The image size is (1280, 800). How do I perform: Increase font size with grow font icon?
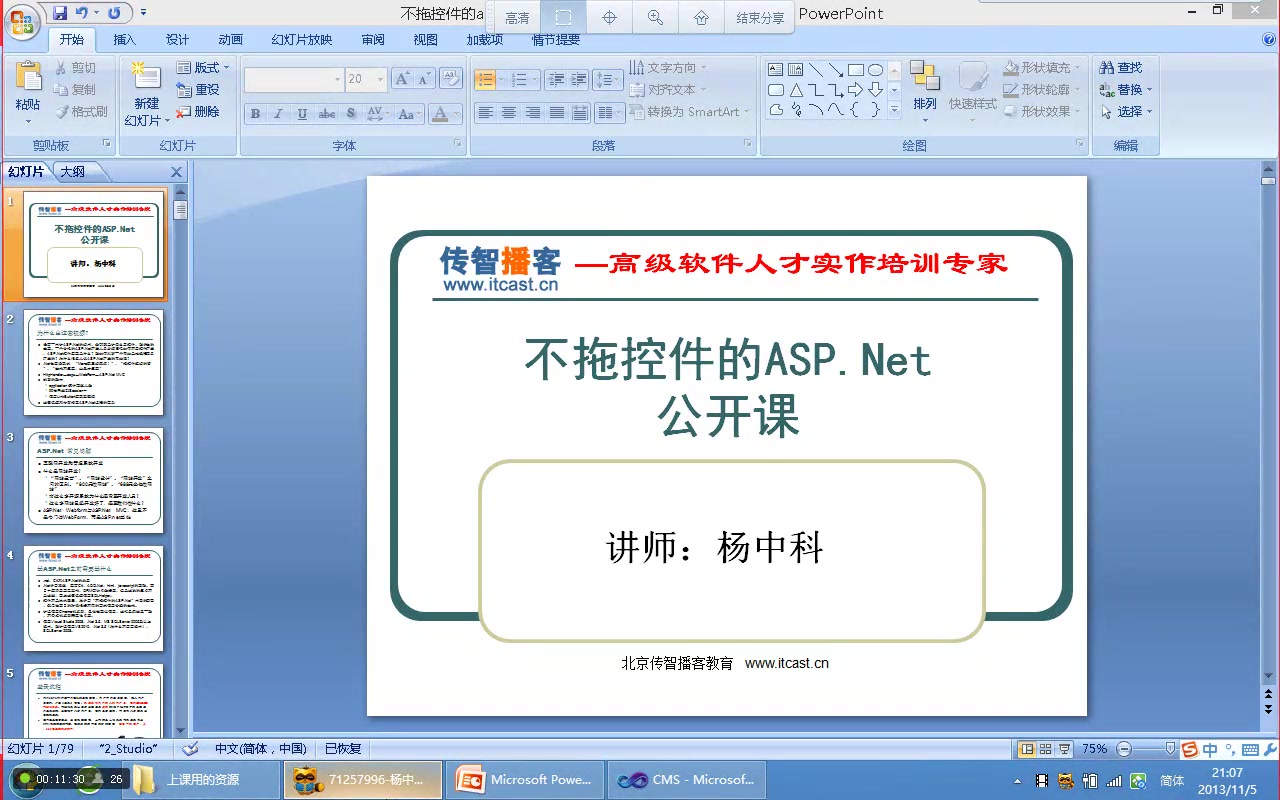[x=402, y=79]
